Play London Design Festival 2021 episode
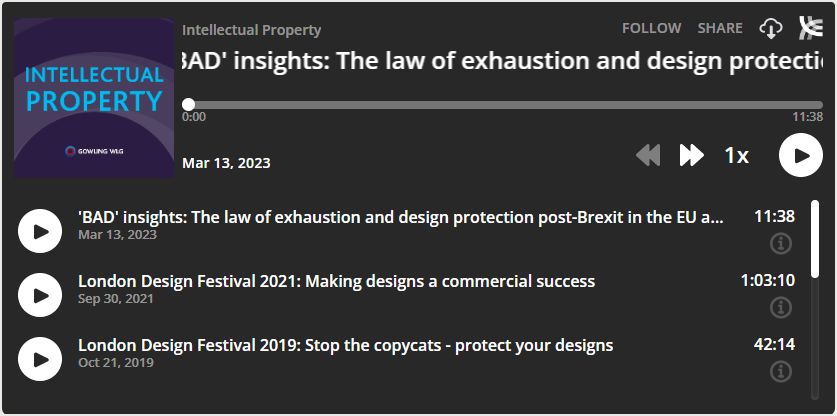Viewport: 837px width, 416px height. coord(40,295)
